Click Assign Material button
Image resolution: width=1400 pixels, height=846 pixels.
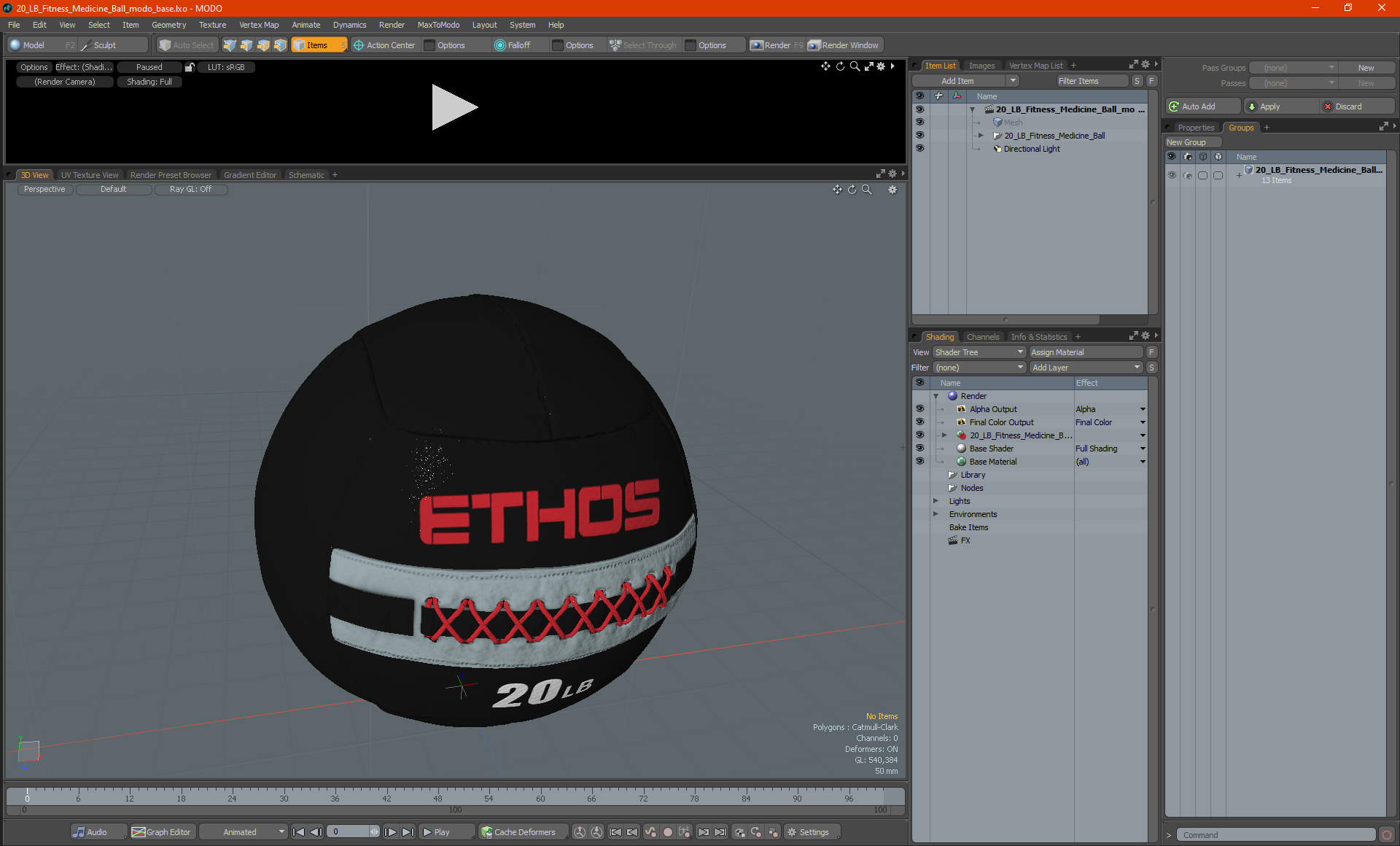tap(1086, 352)
